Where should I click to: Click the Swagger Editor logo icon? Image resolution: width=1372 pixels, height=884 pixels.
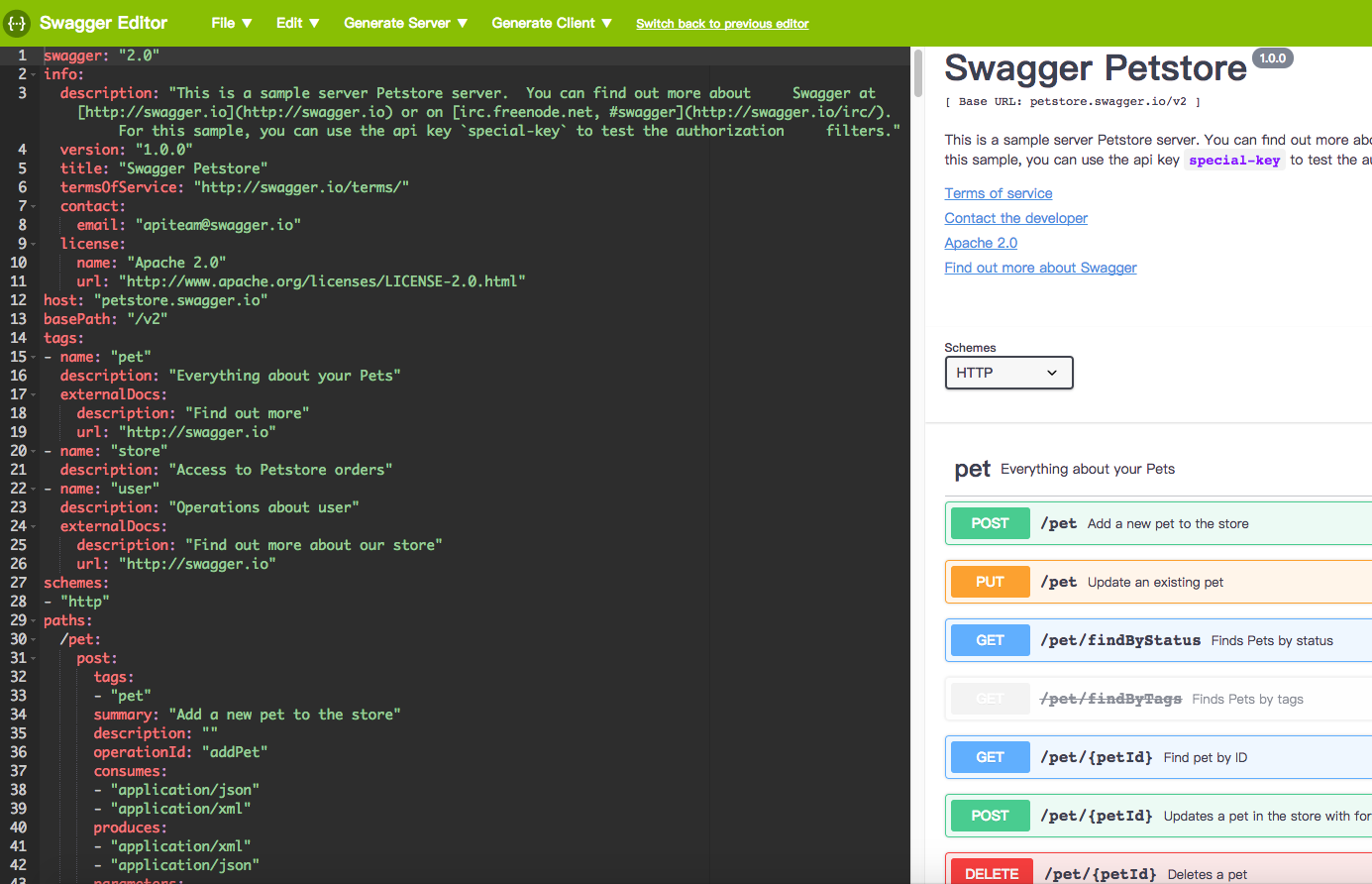click(x=17, y=23)
